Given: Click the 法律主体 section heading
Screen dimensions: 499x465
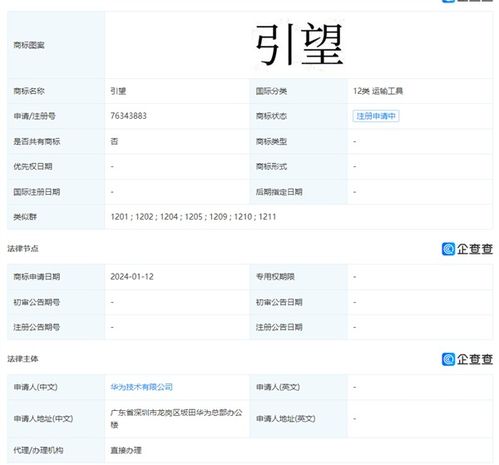Looking at the screenshot, I should (23, 359).
